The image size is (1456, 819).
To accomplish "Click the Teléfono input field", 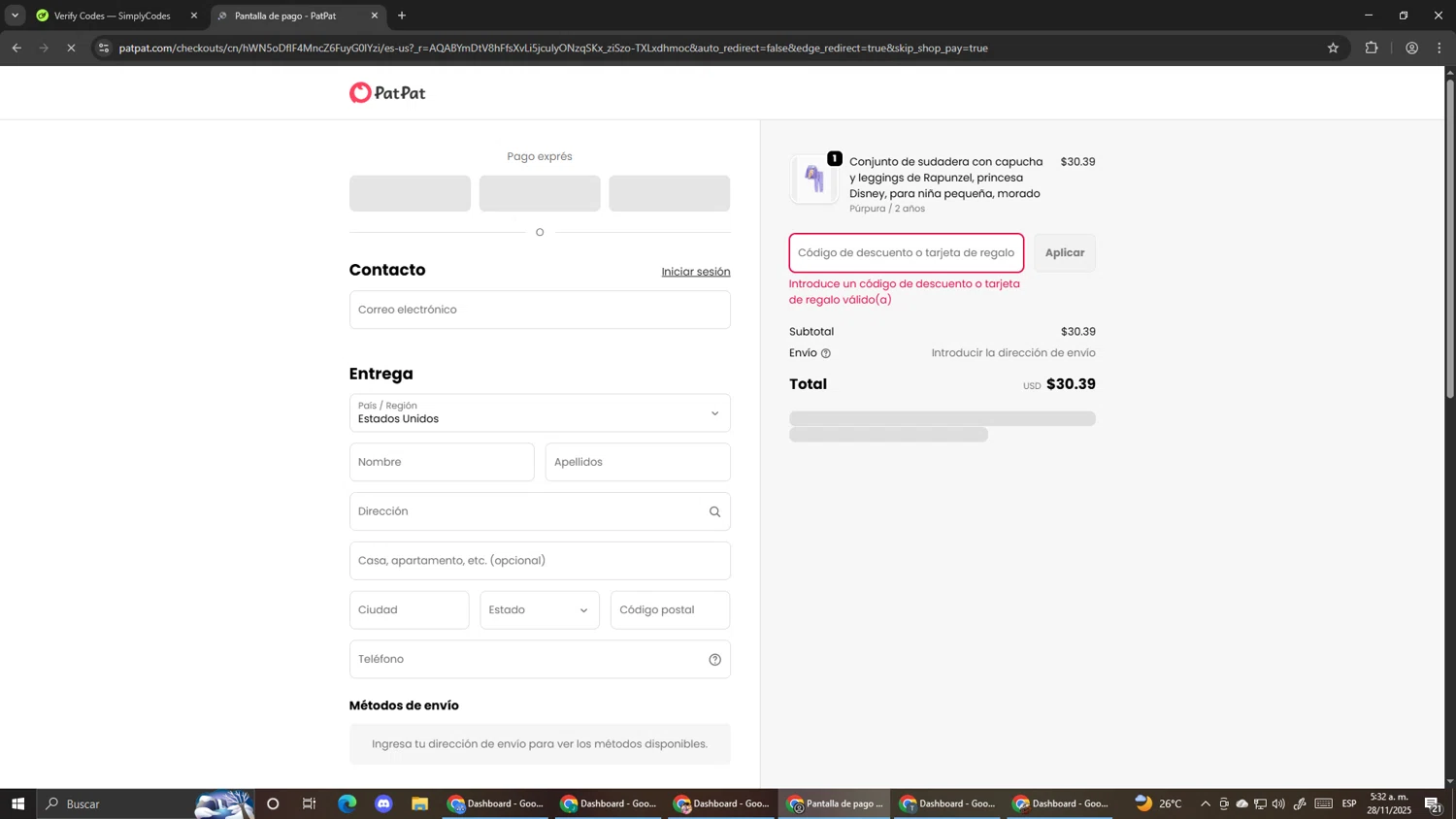I will [x=540, y=660].
